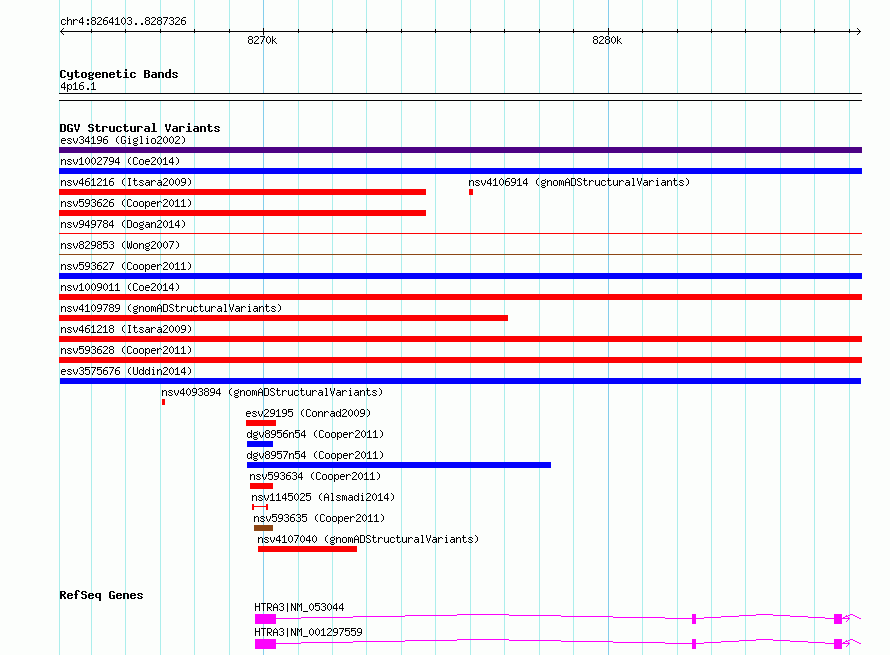The height and width of the screenshot is (655, 890).
Task: Click the 4p16.1 cytoband label
Action: pyautogui.click(x=78, y=86)
